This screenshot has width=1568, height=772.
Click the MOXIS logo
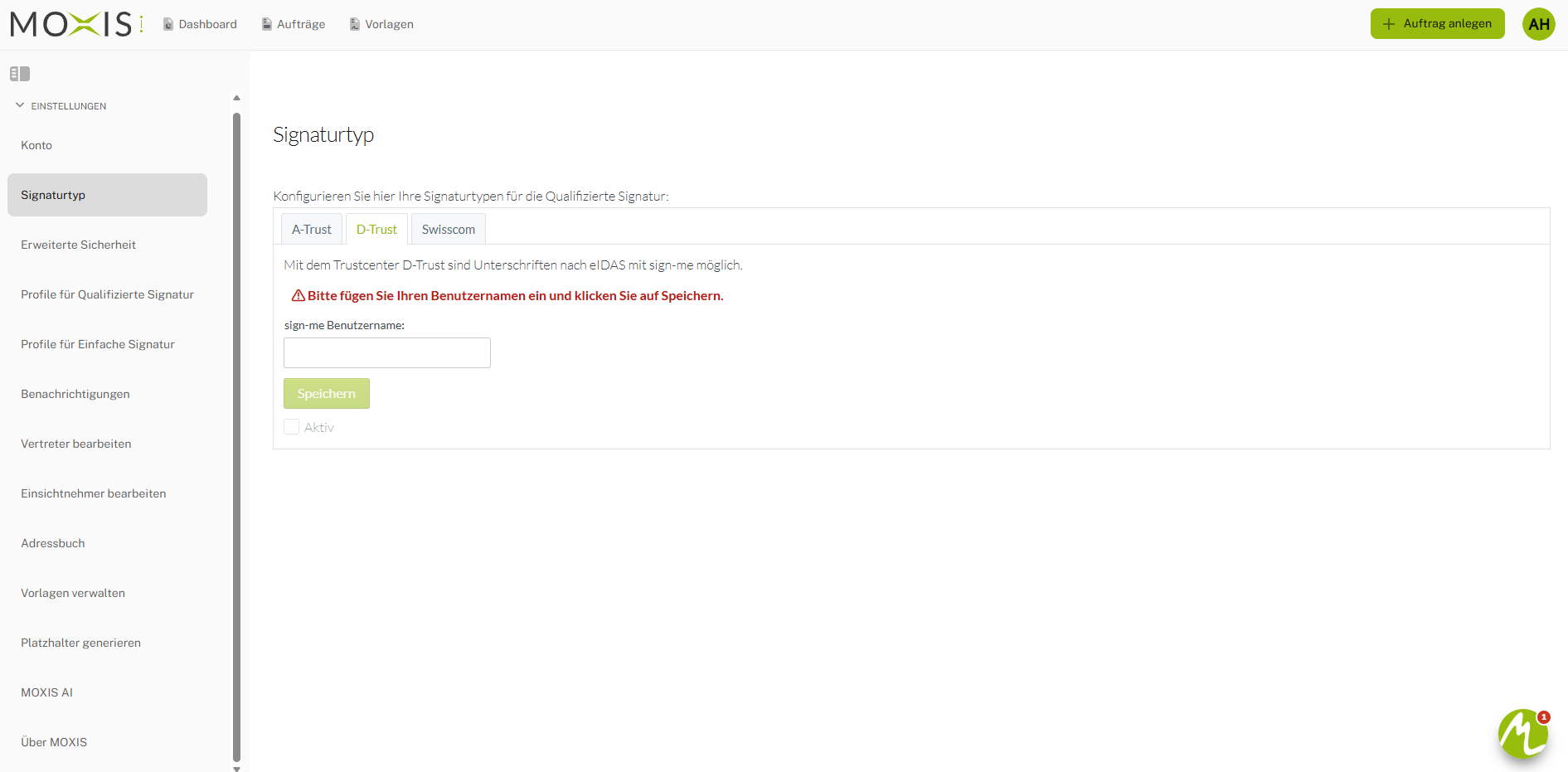(x=77, y=24)
